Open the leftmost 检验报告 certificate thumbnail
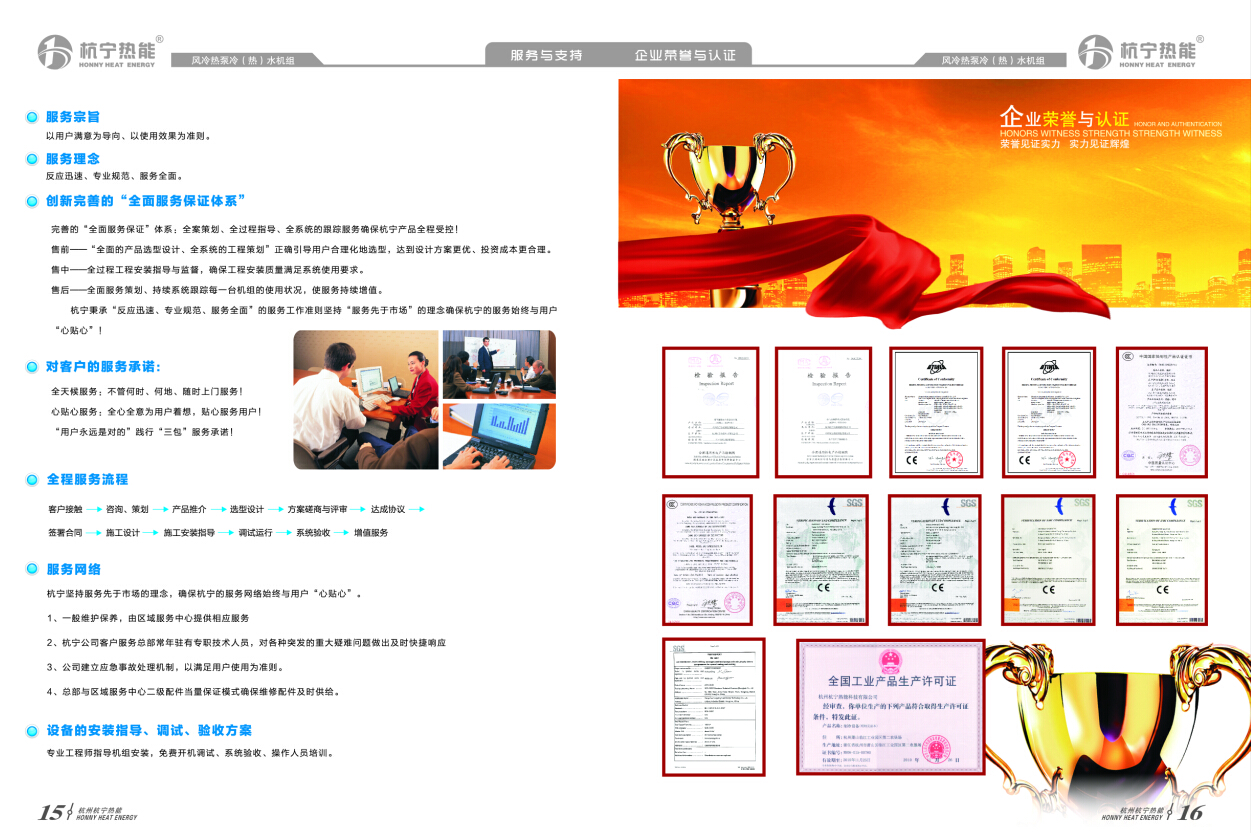 point(710,412)
